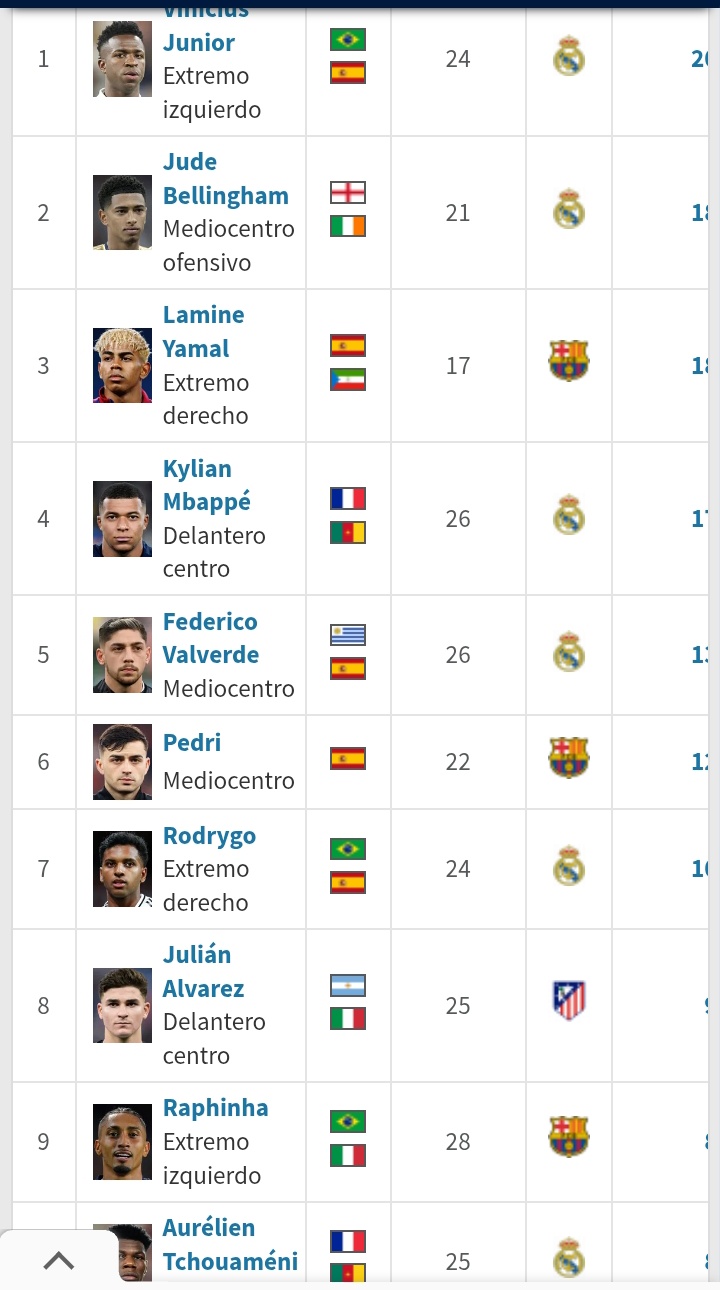
Task: Open Aurélien Tchouaméni's profile link
Action: point(230,1245)
